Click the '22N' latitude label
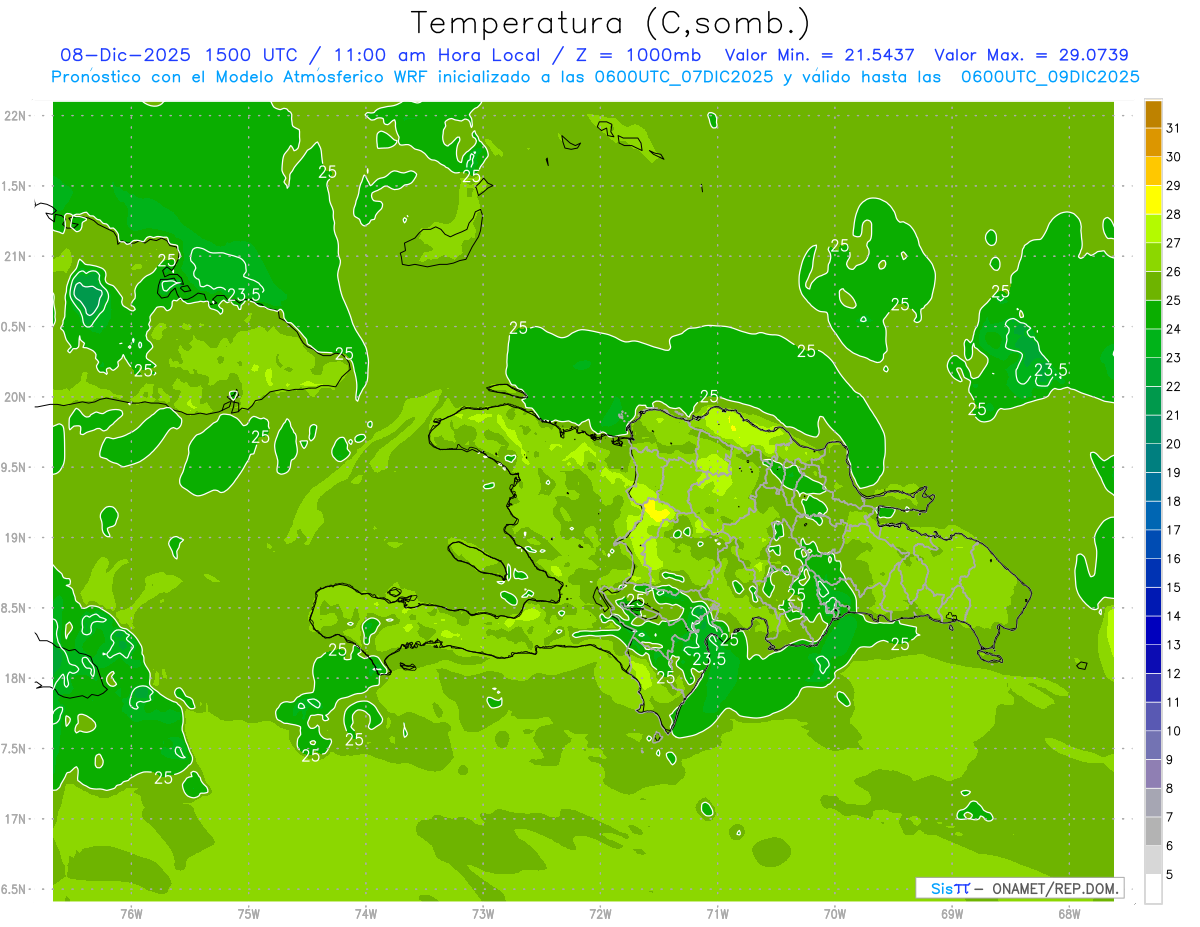The width and height of the screenshot is (1200, 927). click(x=16, y=116)
